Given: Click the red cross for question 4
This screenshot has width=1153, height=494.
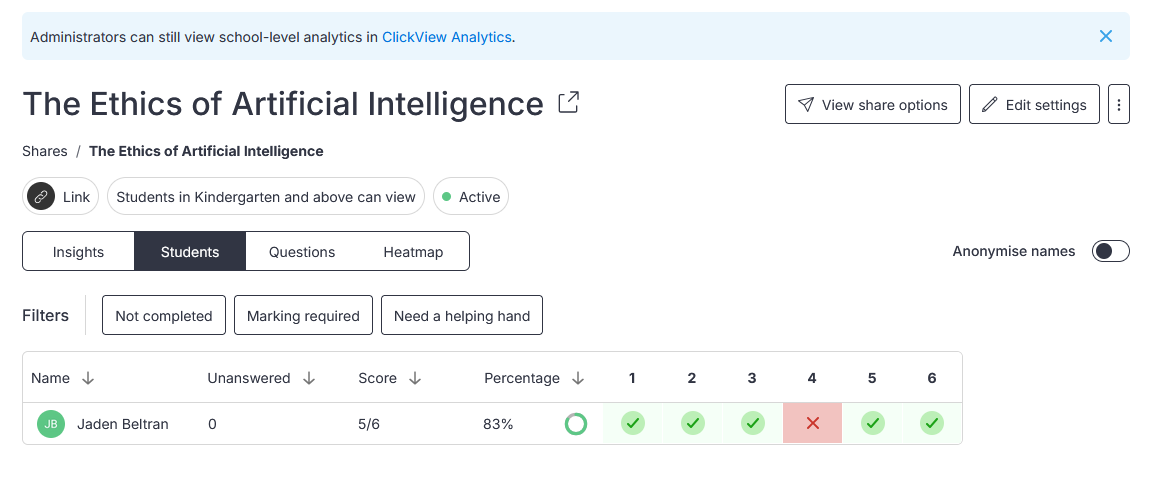Looking at the screenshot, I should point(813,423).
